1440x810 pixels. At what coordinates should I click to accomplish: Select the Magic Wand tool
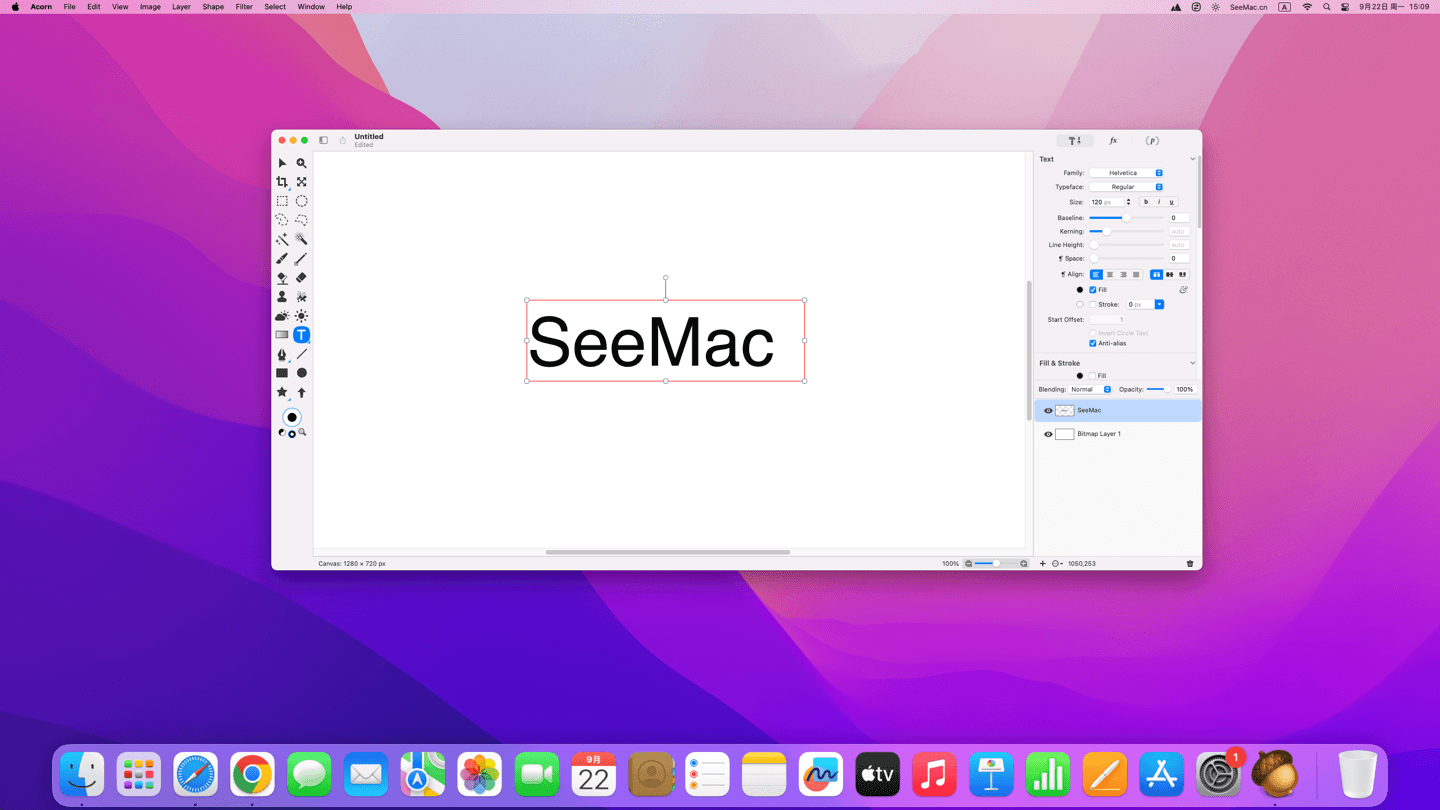click(x=282, y=240)
